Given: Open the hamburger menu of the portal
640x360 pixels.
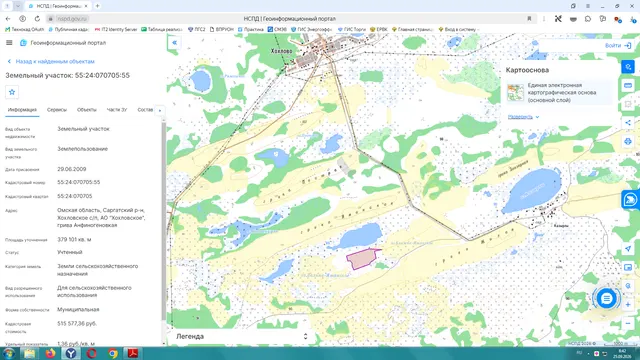Looking at the screenshot, I should (9, 42).
